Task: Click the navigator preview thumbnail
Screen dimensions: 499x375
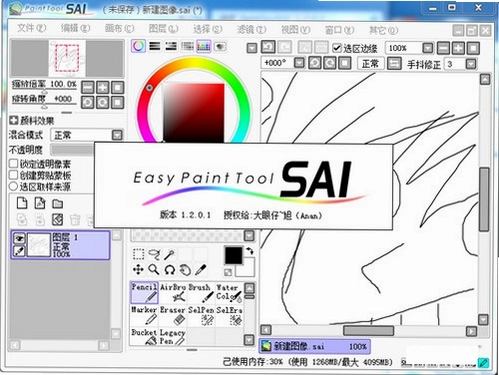Action: (x=67, y=59)
